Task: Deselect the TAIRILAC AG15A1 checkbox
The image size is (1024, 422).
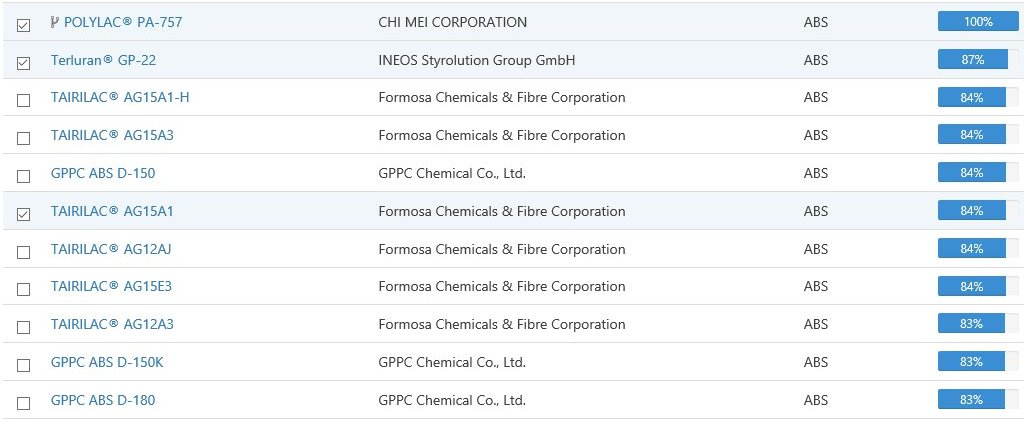Action: click(x=24, y=213)
